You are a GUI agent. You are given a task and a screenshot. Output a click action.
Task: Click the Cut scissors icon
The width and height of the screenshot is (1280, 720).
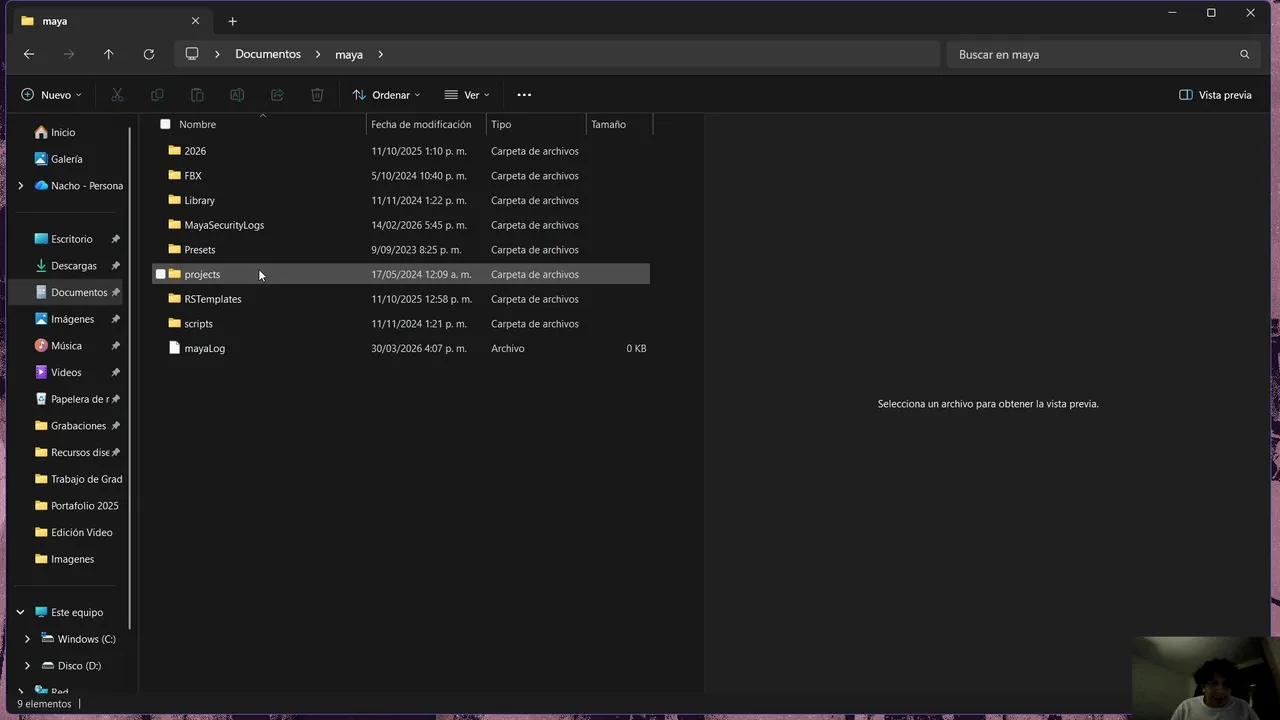tap(117, 95)
